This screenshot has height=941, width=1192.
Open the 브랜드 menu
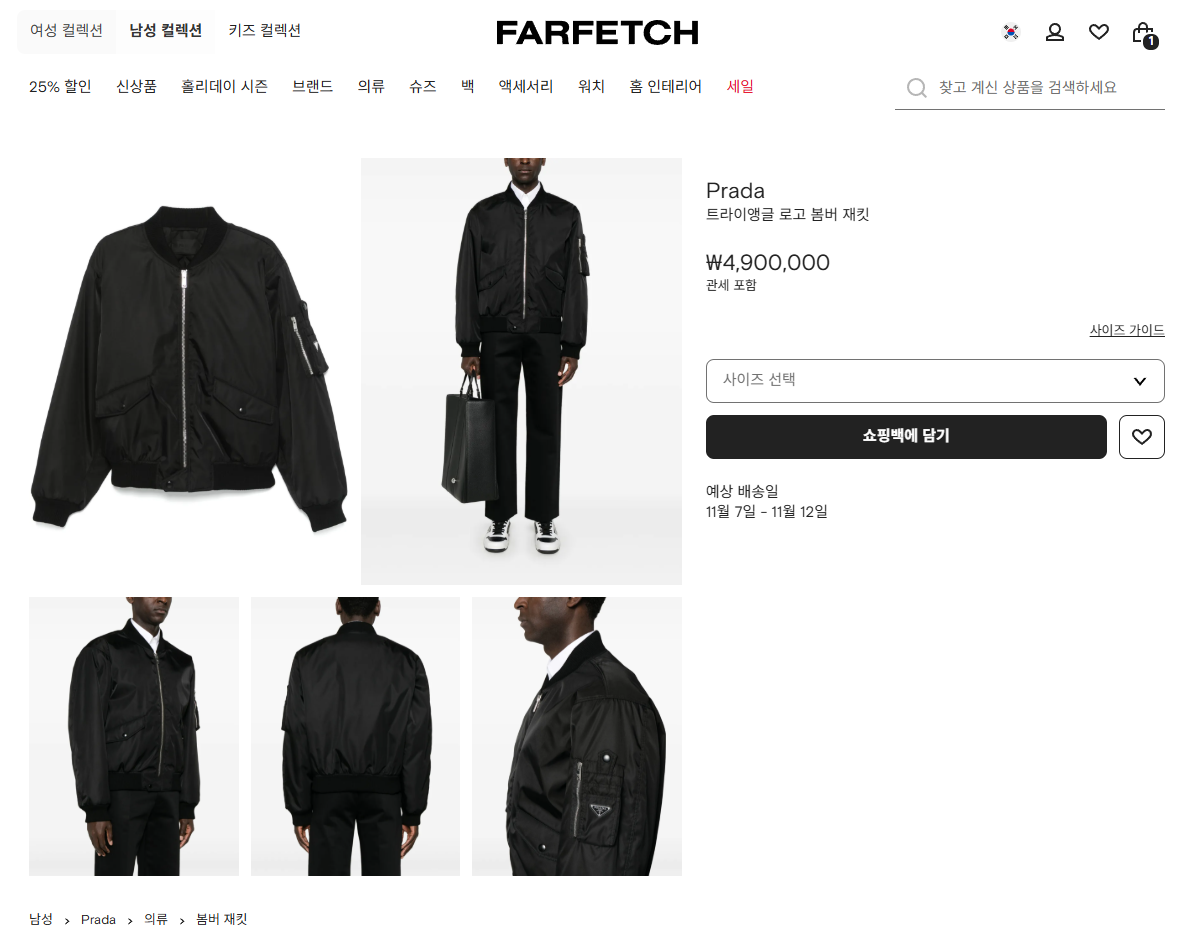312,87
